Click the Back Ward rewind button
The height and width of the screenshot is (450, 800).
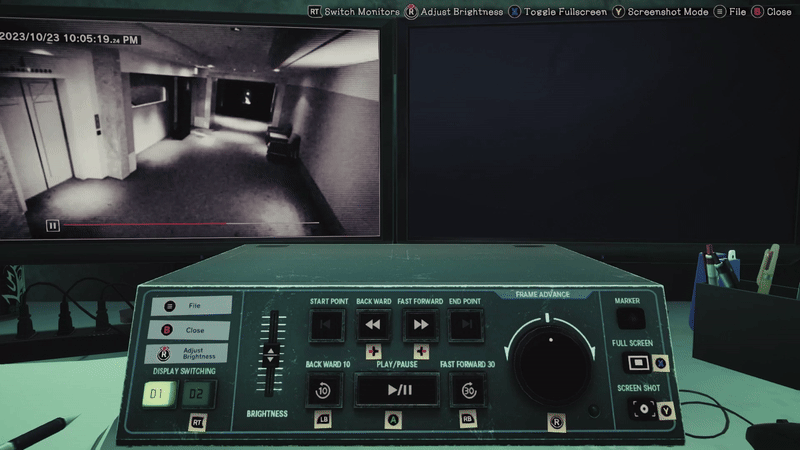coord(373,324)
